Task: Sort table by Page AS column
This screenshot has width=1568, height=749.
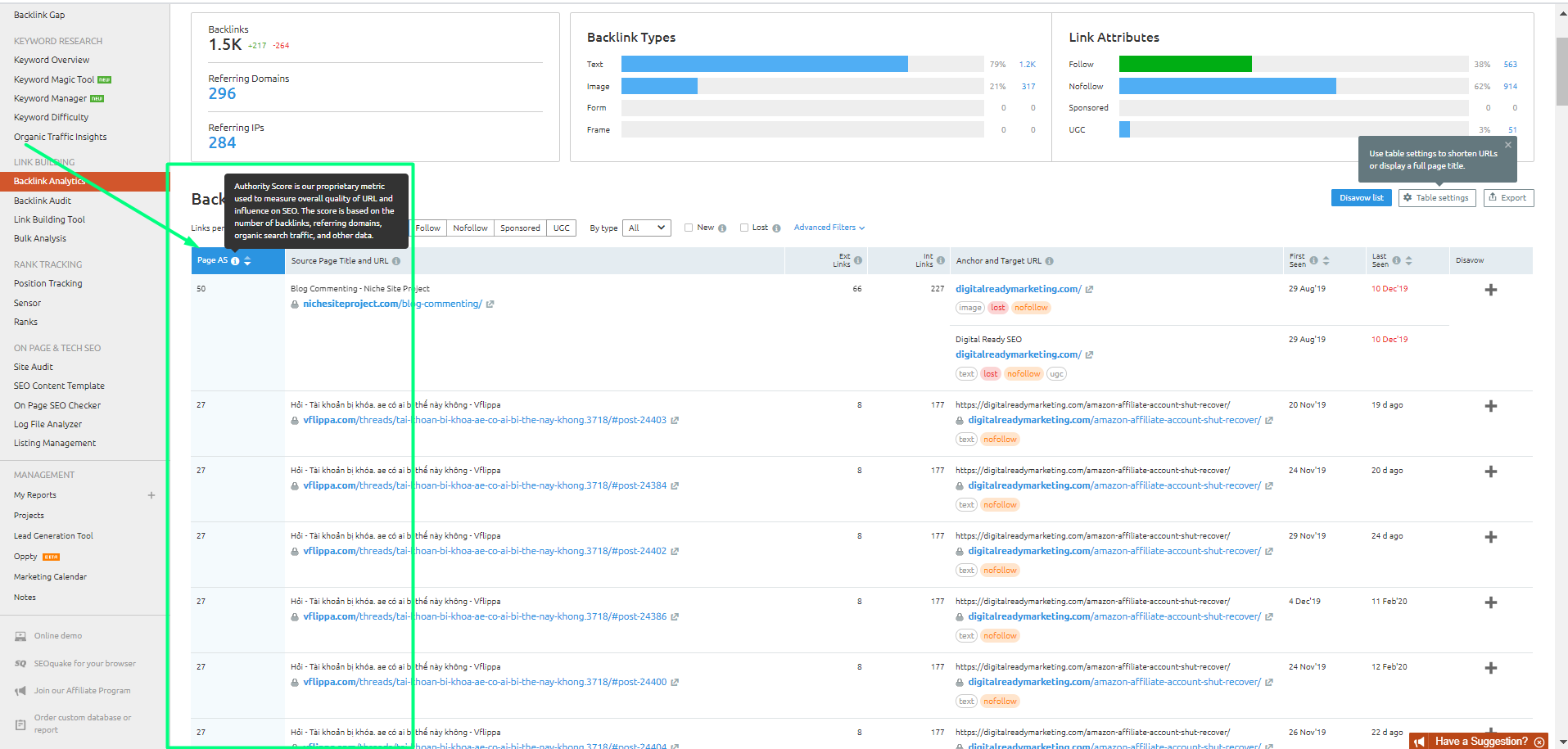Action: click(x=247, y=260)
